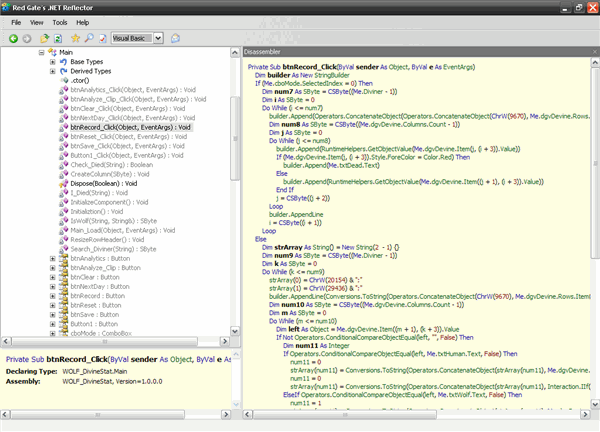Close the Disassembler pane
This screenshot has width=600, height=432.
(x=595, y=52)
